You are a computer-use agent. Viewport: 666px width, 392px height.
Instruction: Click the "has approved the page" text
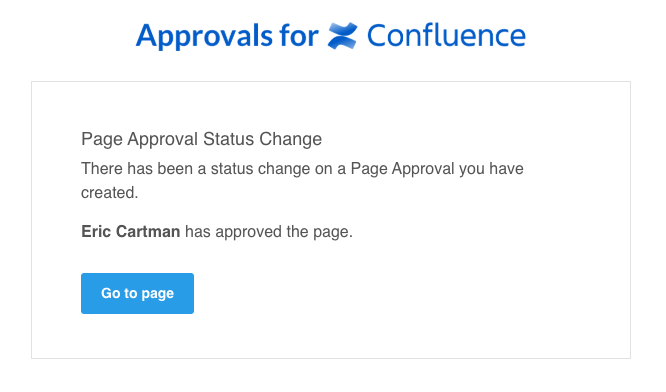click(268, 232)
